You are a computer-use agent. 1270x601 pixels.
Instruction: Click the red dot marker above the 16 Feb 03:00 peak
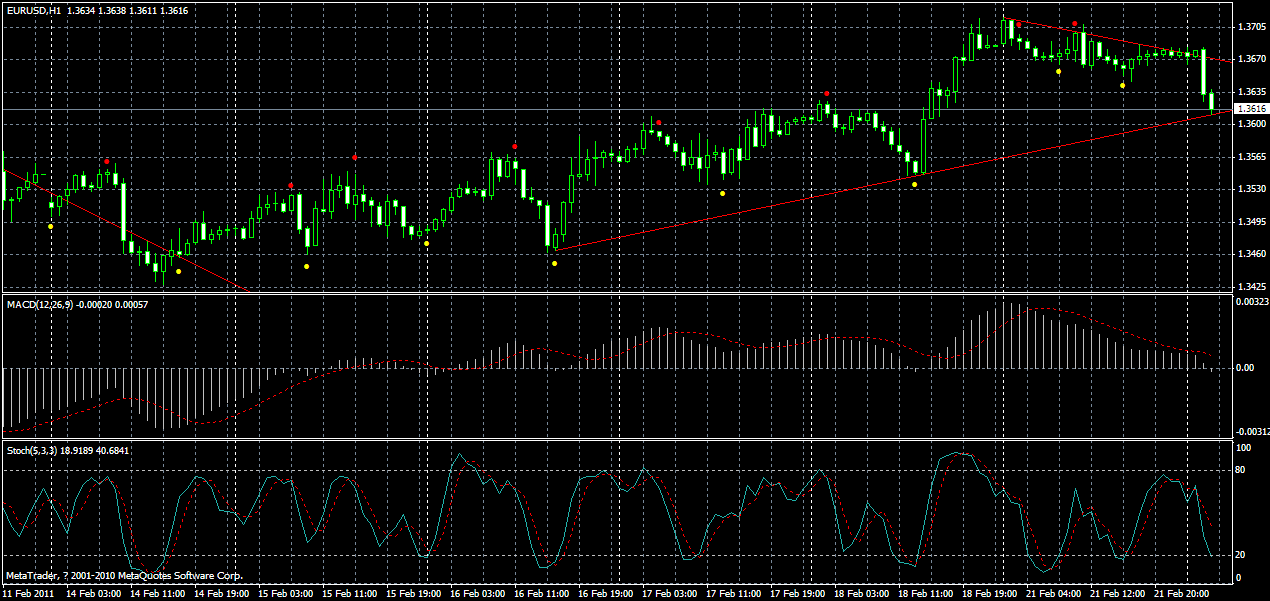coord(514,146)
